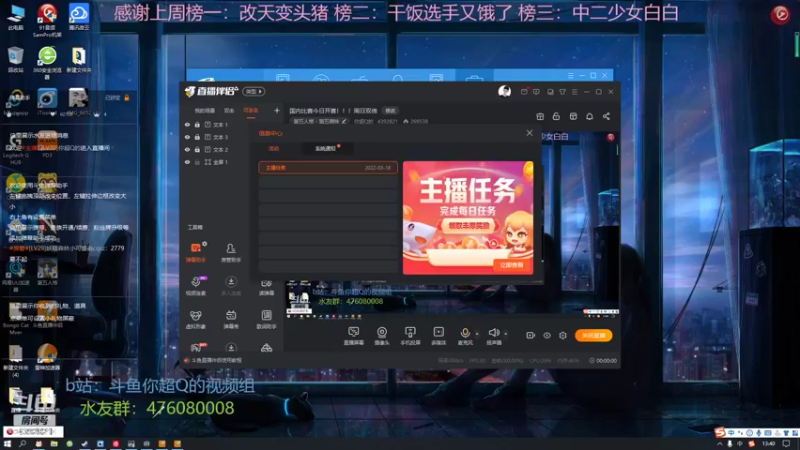Hide the 全屏 1 source
Screen dimensions: 800x450
point(187,162)
